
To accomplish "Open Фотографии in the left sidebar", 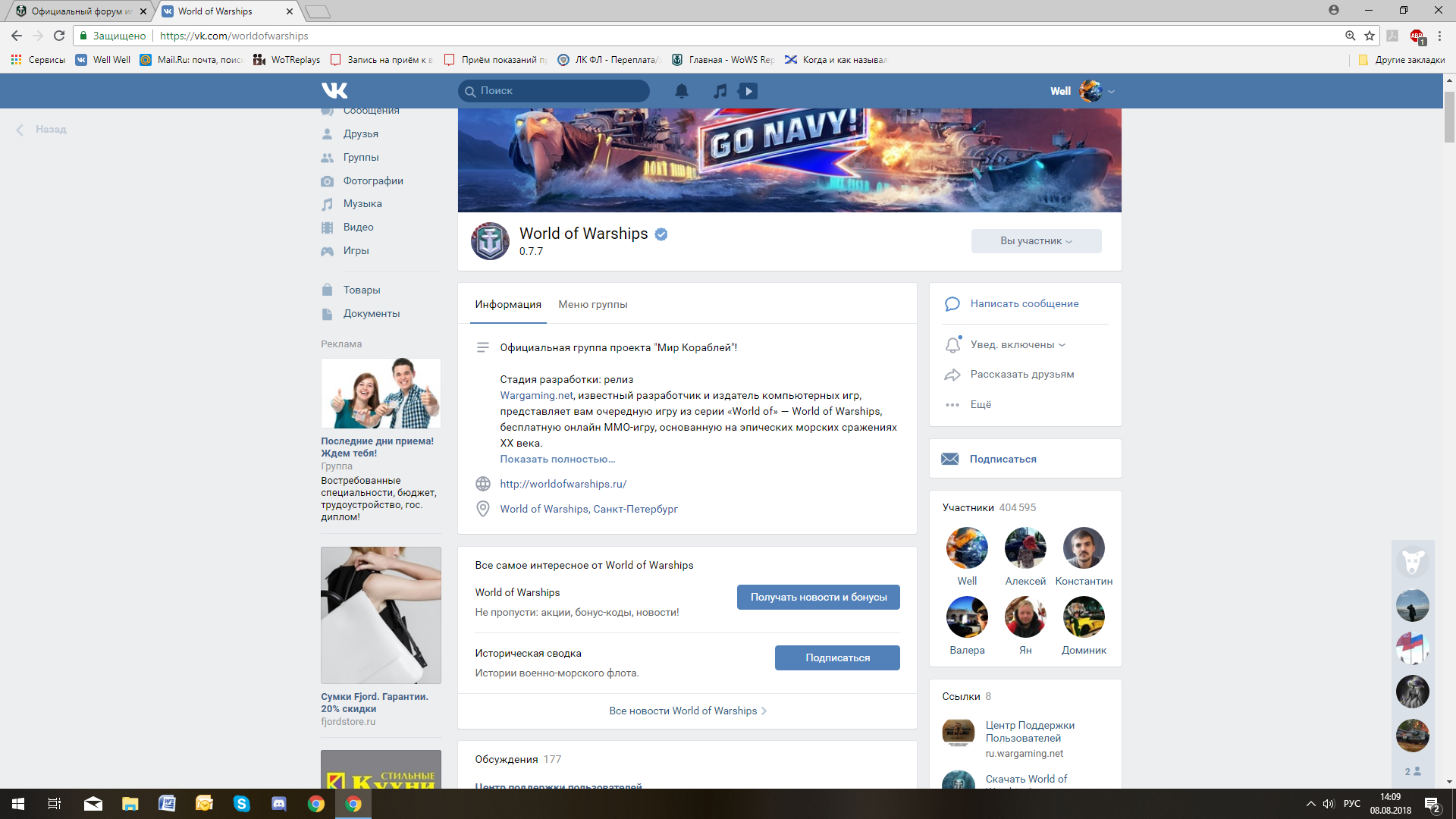I will point(372,181).
